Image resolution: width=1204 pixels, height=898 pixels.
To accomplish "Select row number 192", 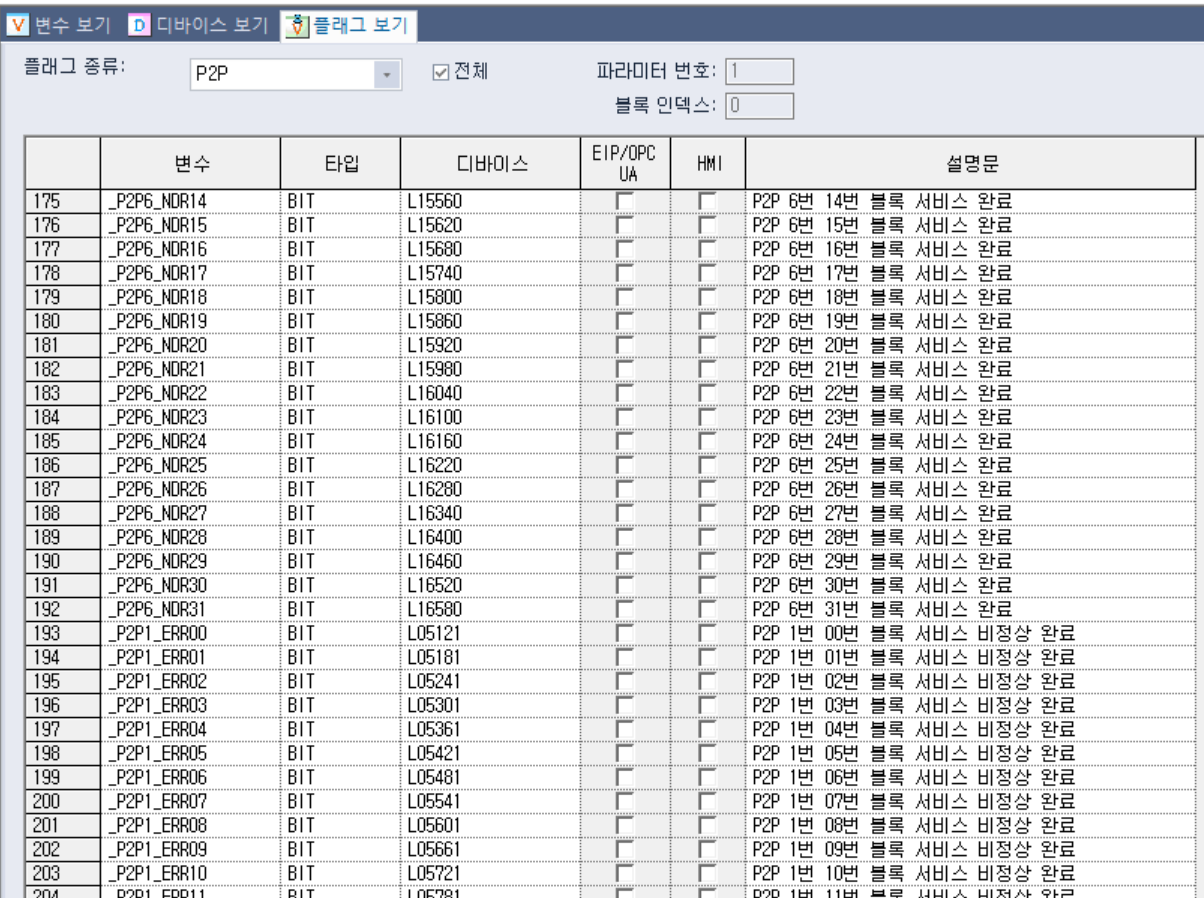I will tap(62, 609).
